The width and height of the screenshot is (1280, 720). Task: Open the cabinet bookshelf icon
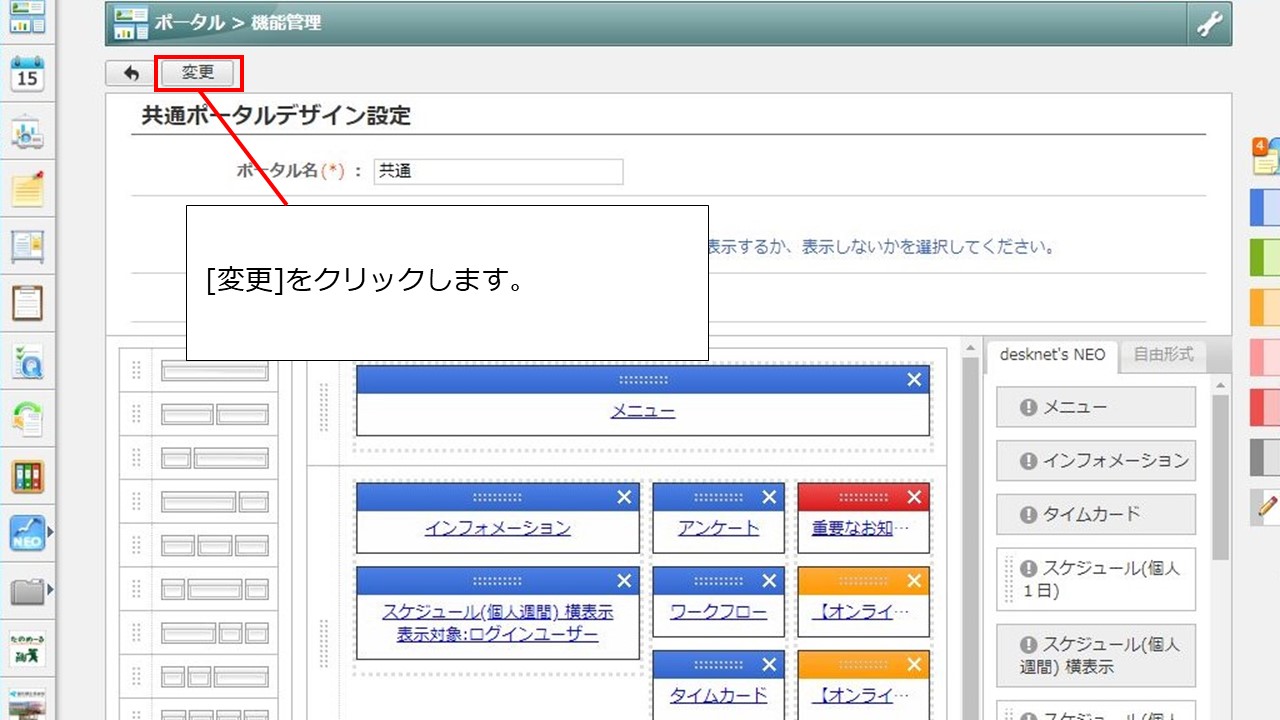(27, 478)
